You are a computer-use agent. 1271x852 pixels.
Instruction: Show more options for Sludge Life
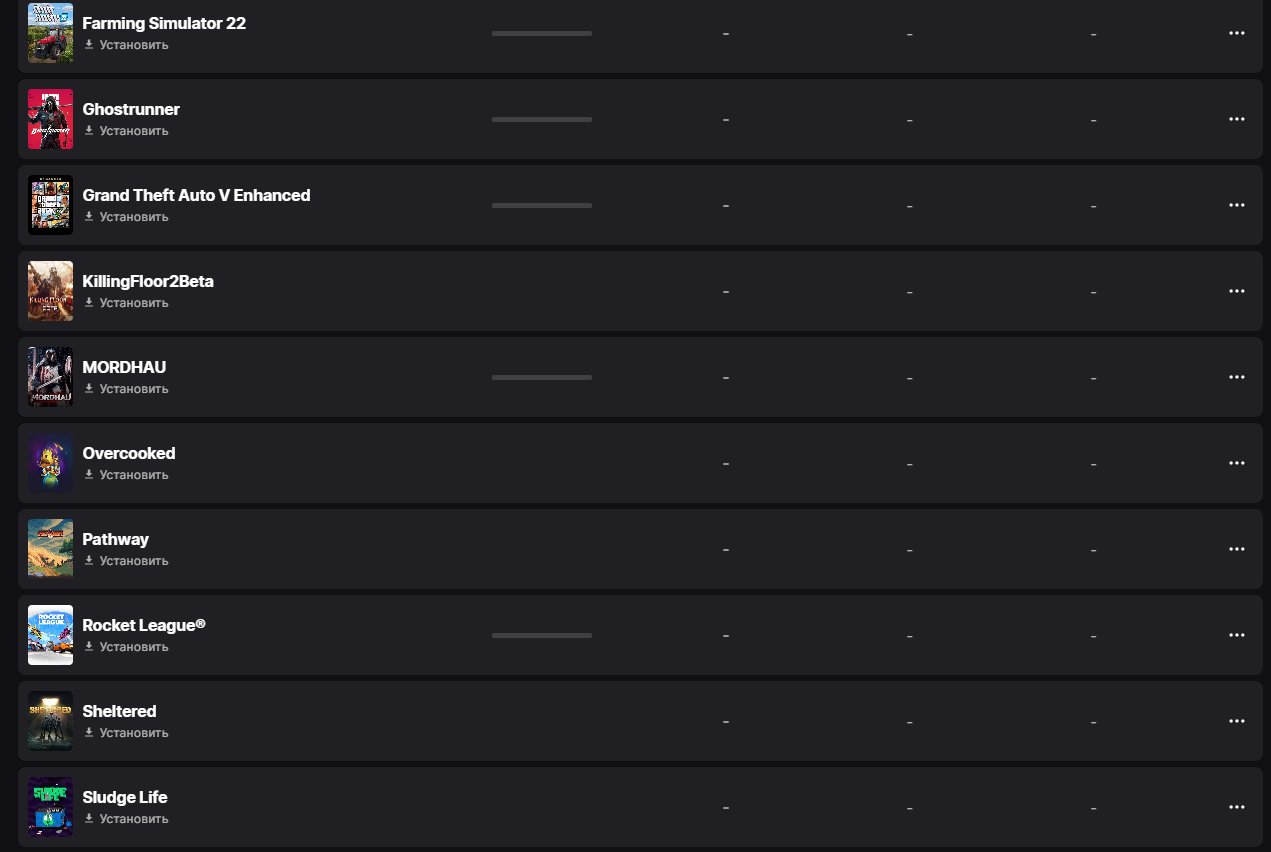point(1236,807)
